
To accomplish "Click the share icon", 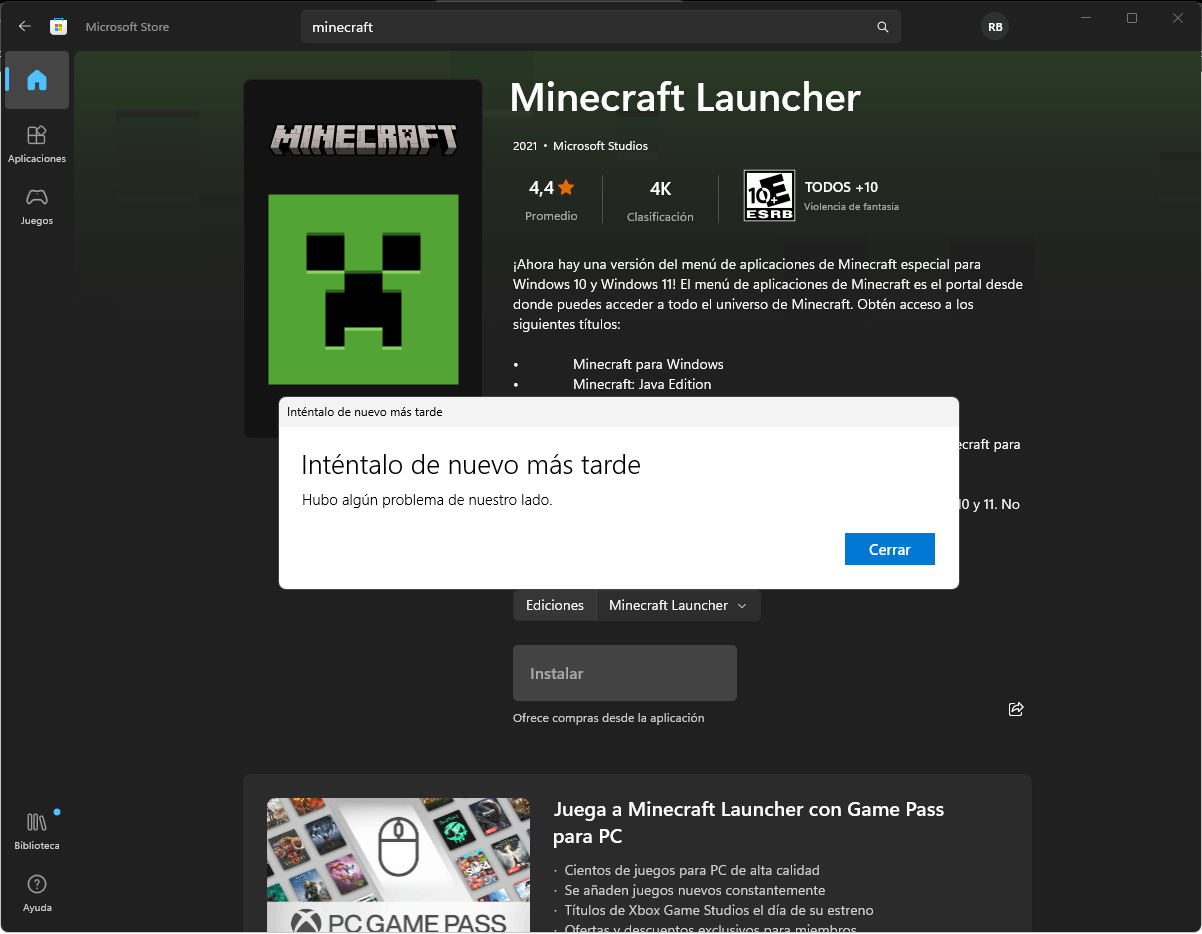I will coord(1016,709).
